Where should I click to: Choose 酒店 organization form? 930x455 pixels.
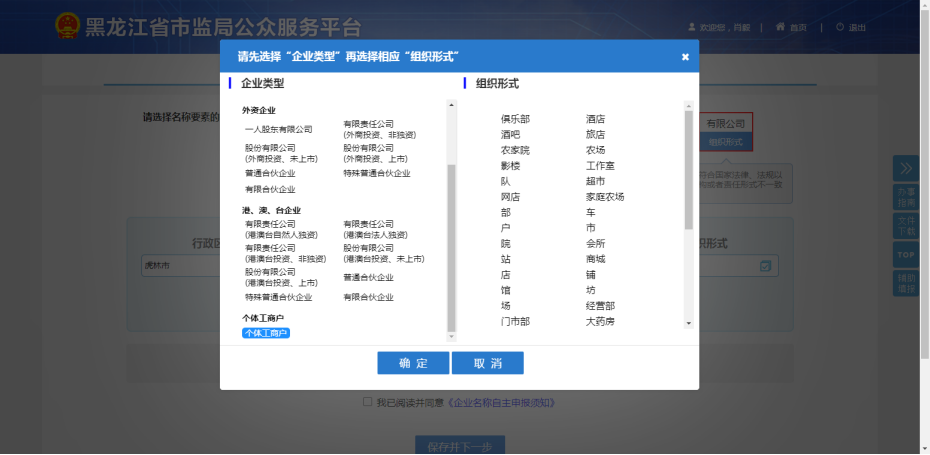(x=595, y=119)
